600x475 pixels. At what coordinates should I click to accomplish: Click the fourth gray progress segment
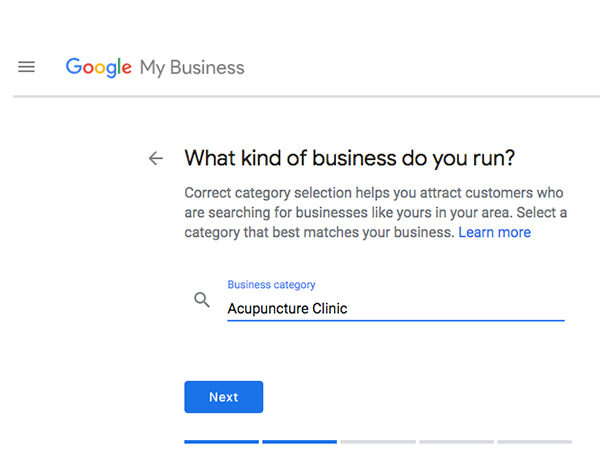[x=456, y=441]
